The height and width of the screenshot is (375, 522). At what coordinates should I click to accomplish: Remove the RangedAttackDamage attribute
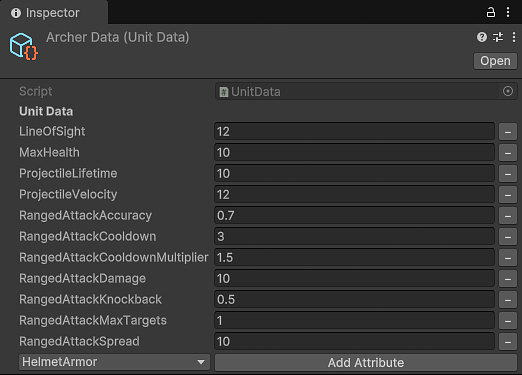click(x=508, y=279)
